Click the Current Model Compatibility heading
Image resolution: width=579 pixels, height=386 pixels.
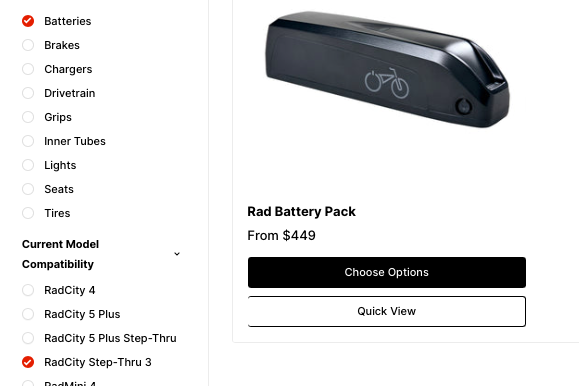coord(61,254)
